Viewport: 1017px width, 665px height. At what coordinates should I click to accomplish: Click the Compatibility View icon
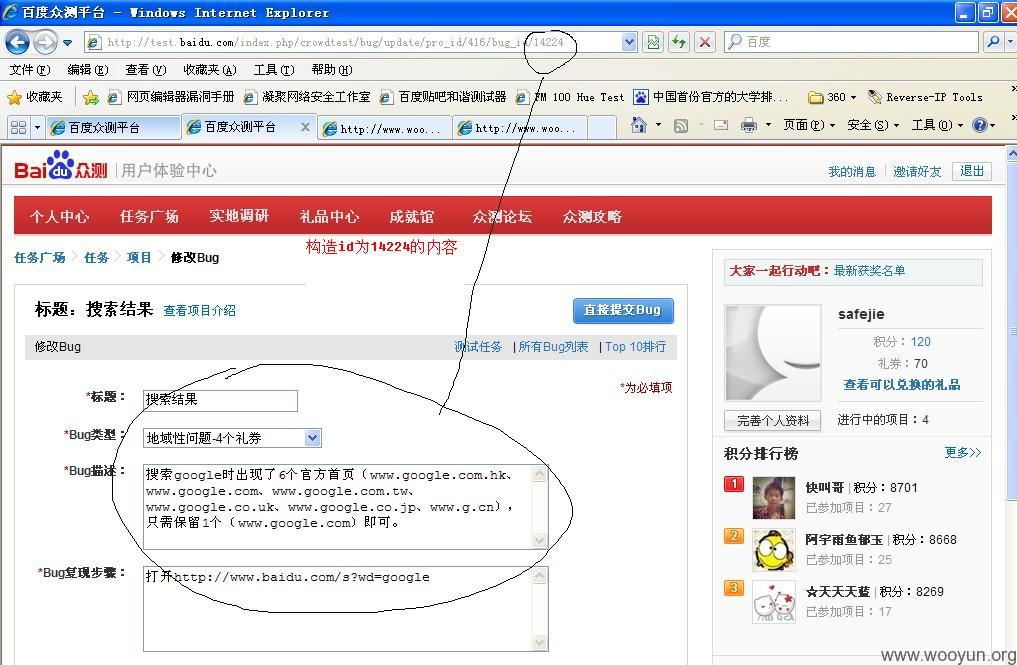pos(653,42)
